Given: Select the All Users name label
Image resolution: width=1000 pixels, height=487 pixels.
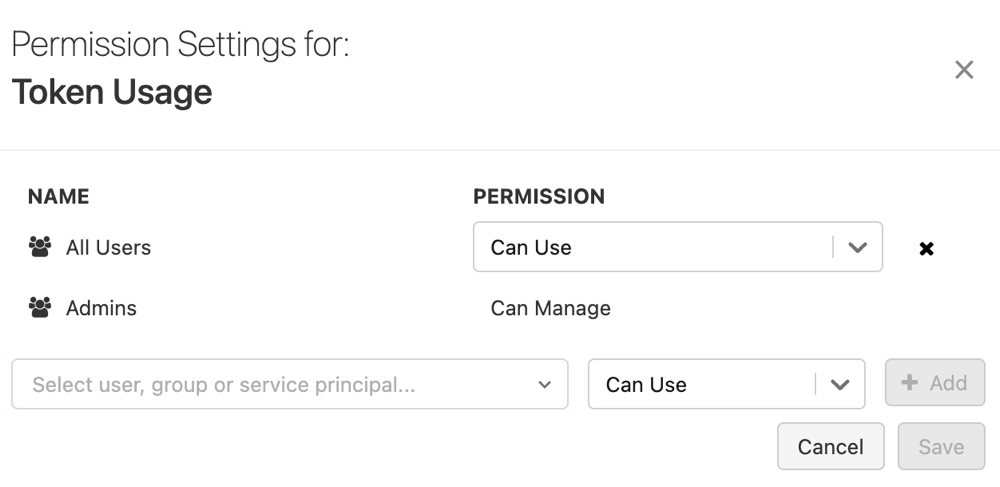Looking at the screenshot, I should point(108,247).
